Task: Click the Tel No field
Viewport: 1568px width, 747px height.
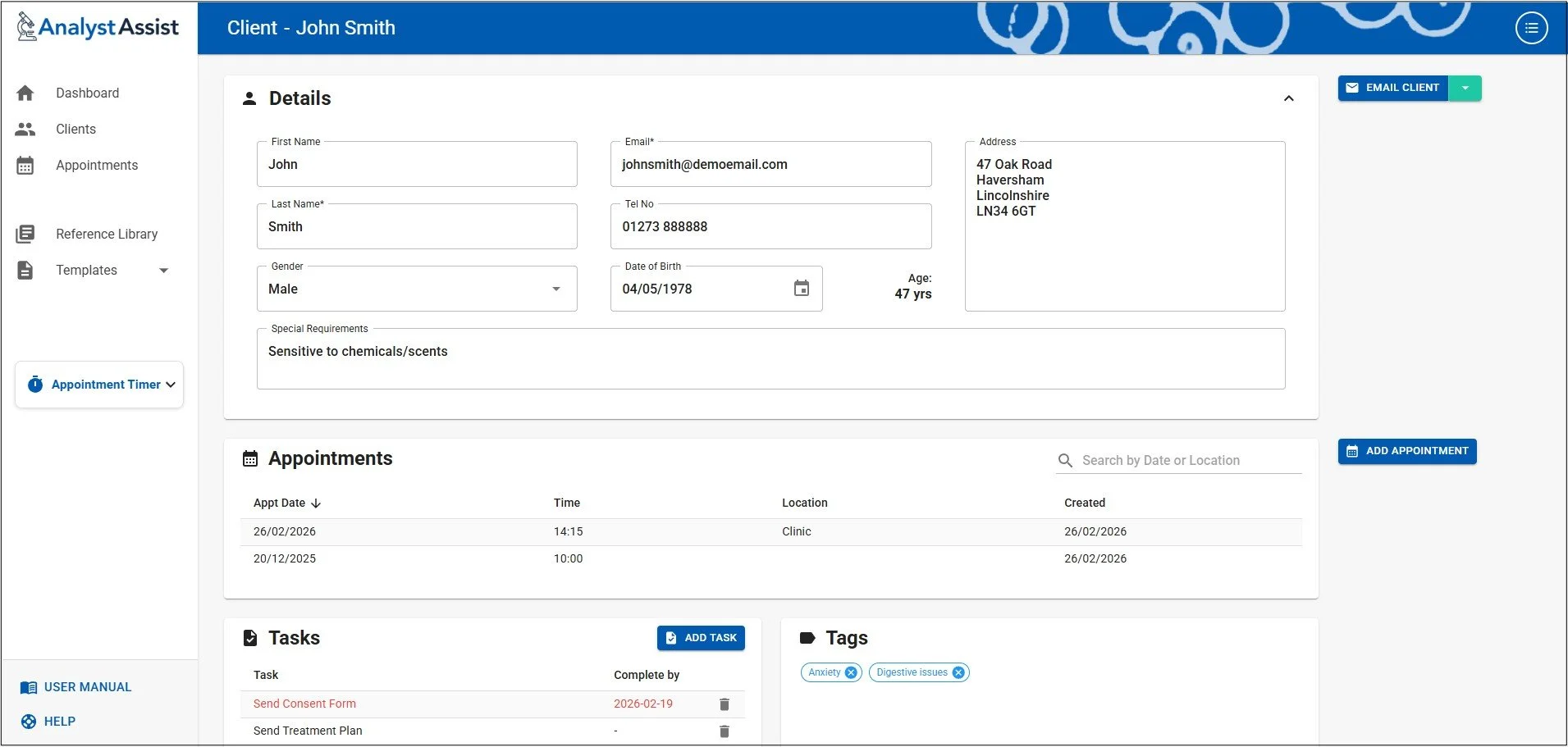Action: coord(771,226)
